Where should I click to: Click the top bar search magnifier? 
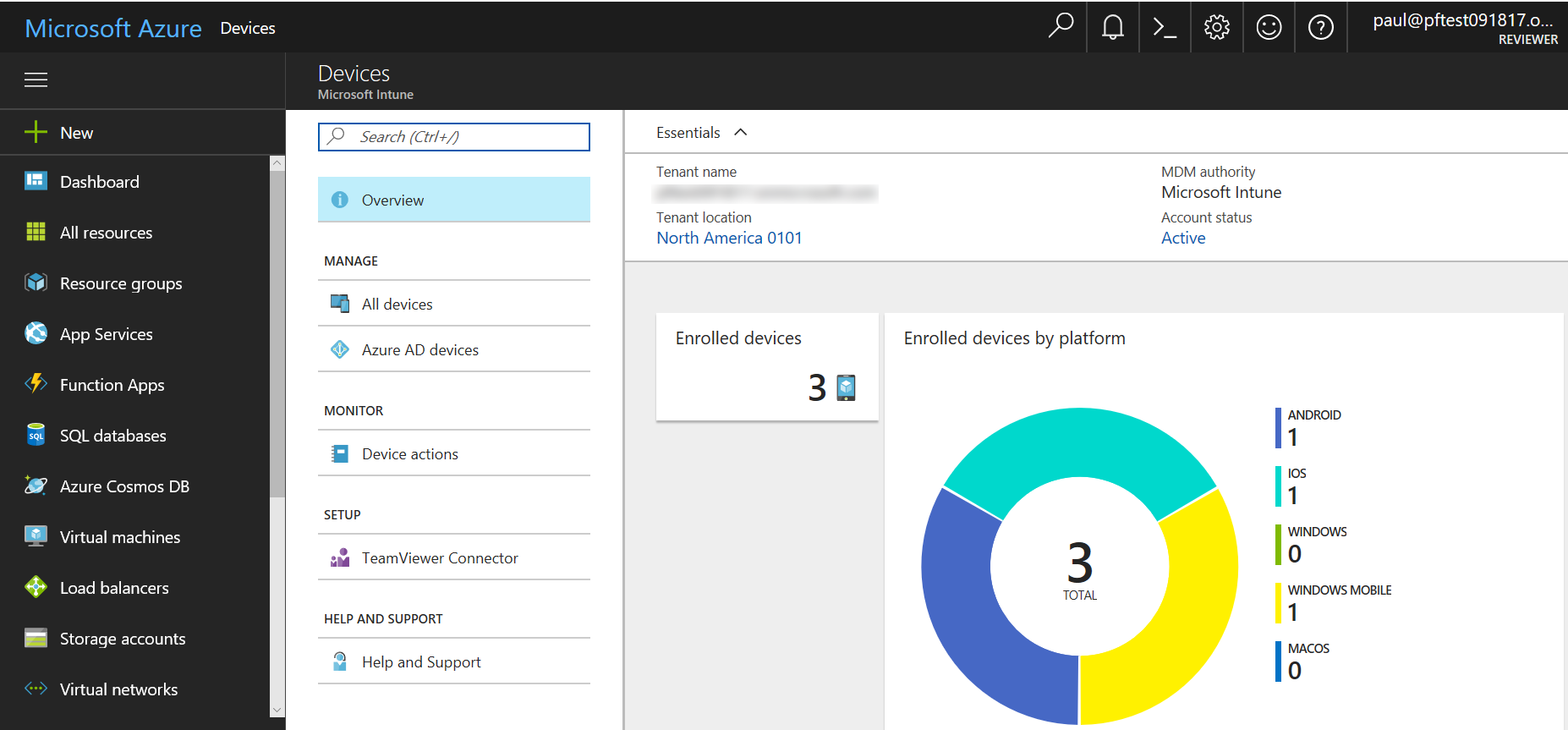click(1061, 26)
